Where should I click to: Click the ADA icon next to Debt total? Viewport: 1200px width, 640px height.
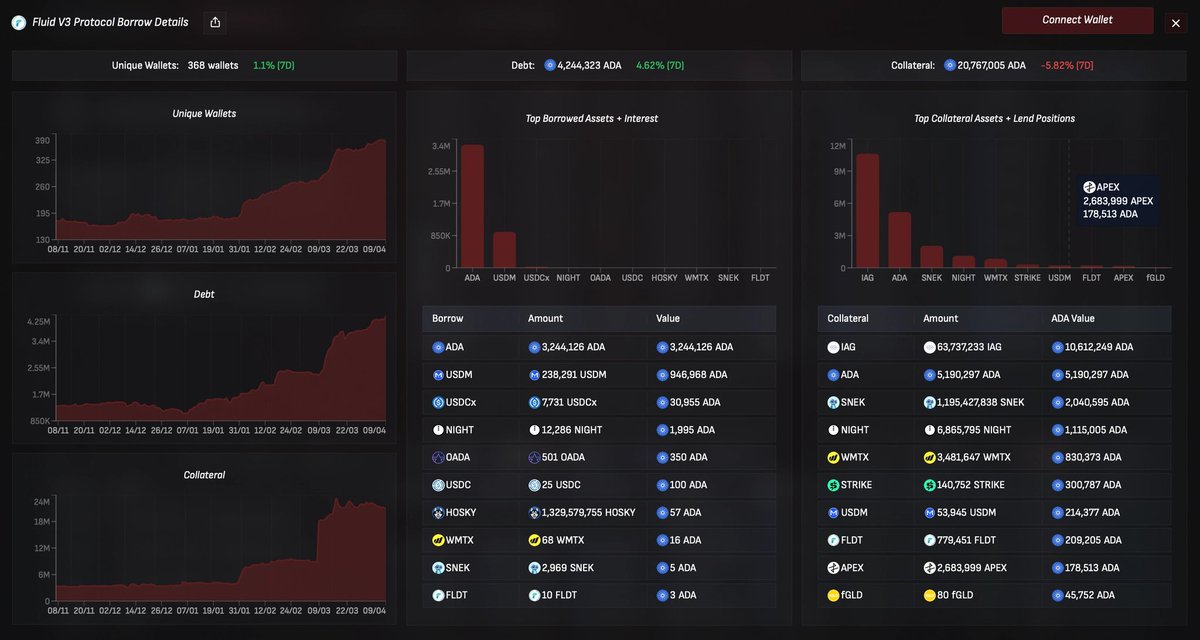[x=549, y=65]
